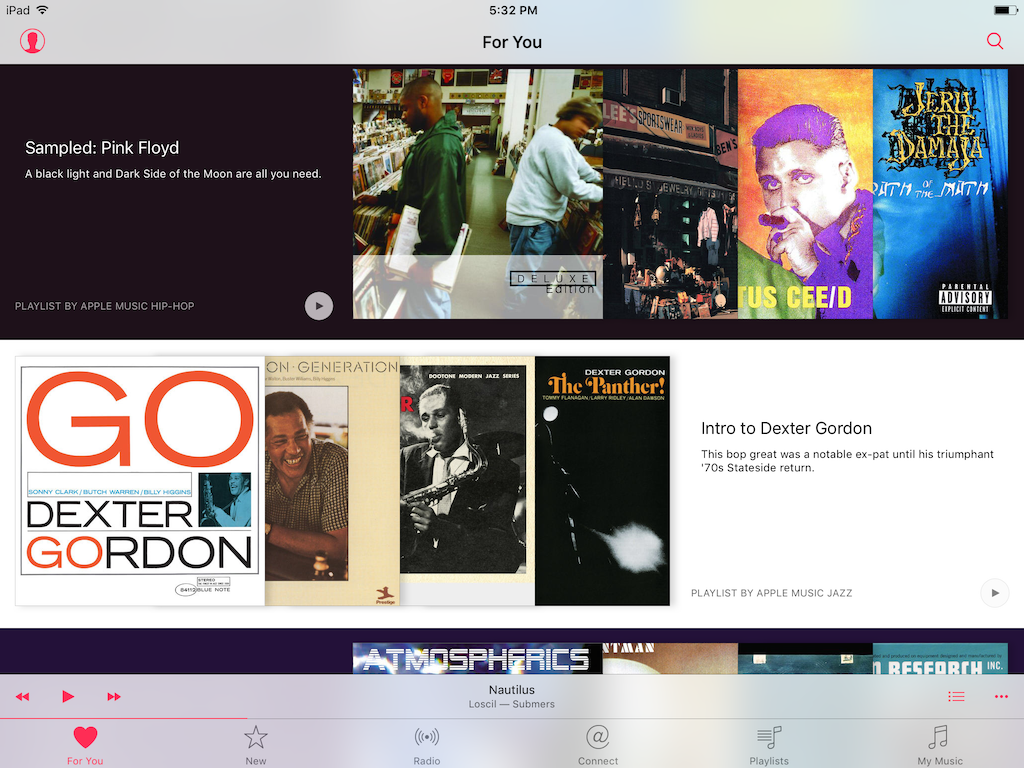
Task: Go to the Connect tab
Action: [598, 745]
